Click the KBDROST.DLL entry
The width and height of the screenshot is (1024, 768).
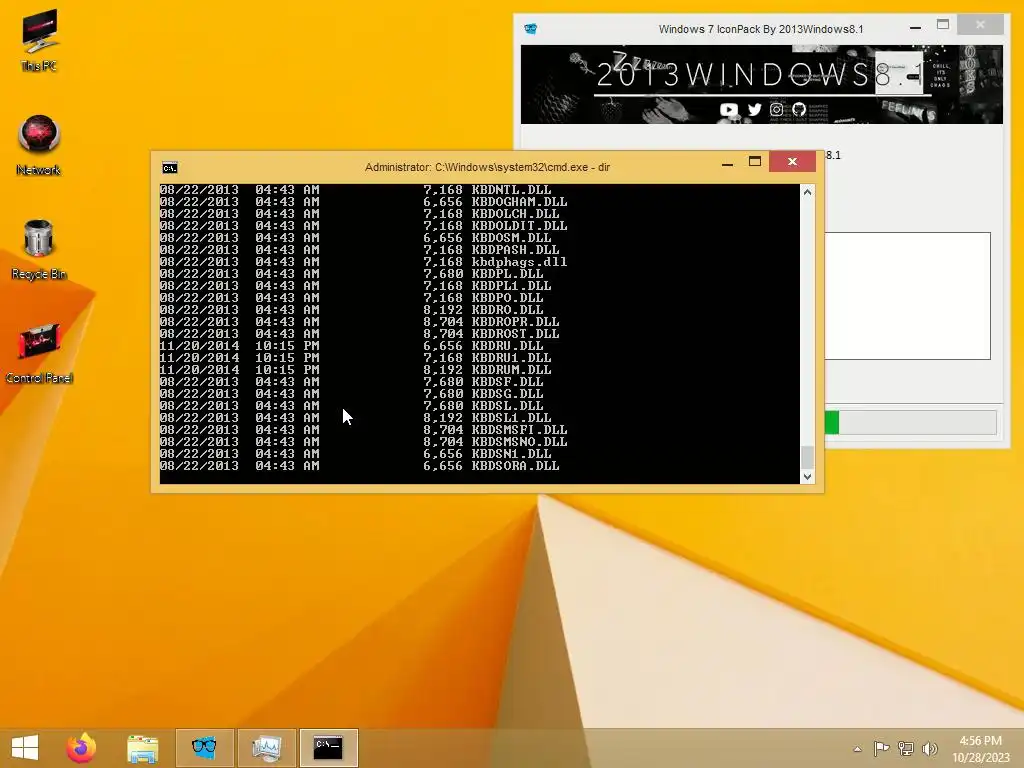pos(360,334)
